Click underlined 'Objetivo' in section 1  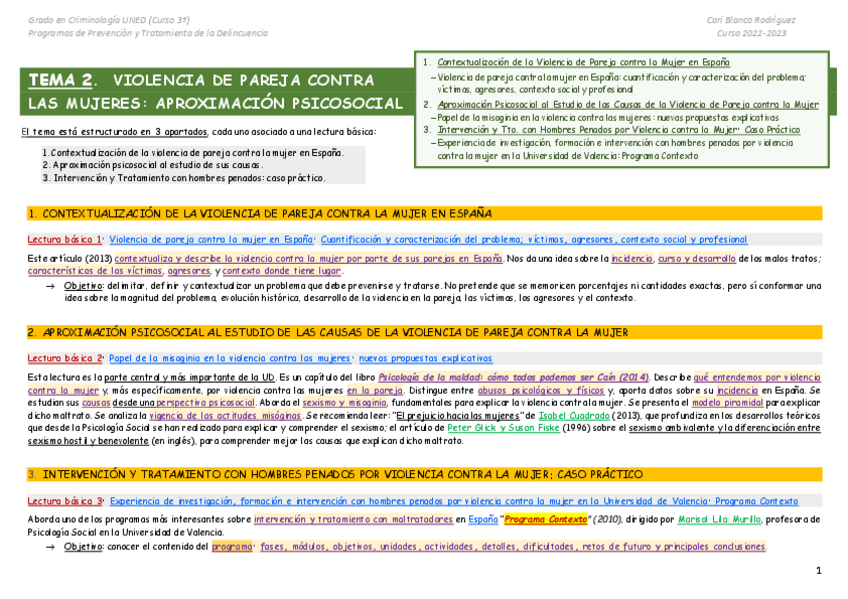pyautogui.click(x=82, y=285)
